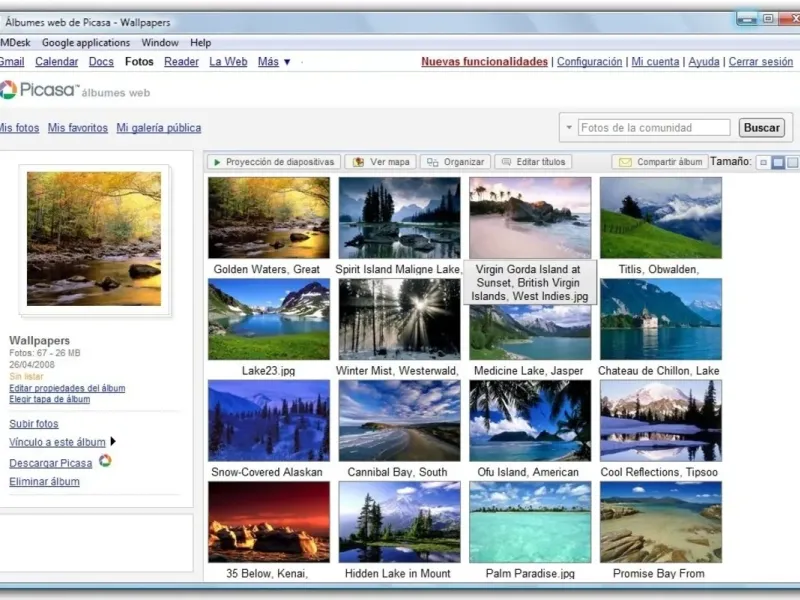Click Eliminar álbum link

coord(44,482)
